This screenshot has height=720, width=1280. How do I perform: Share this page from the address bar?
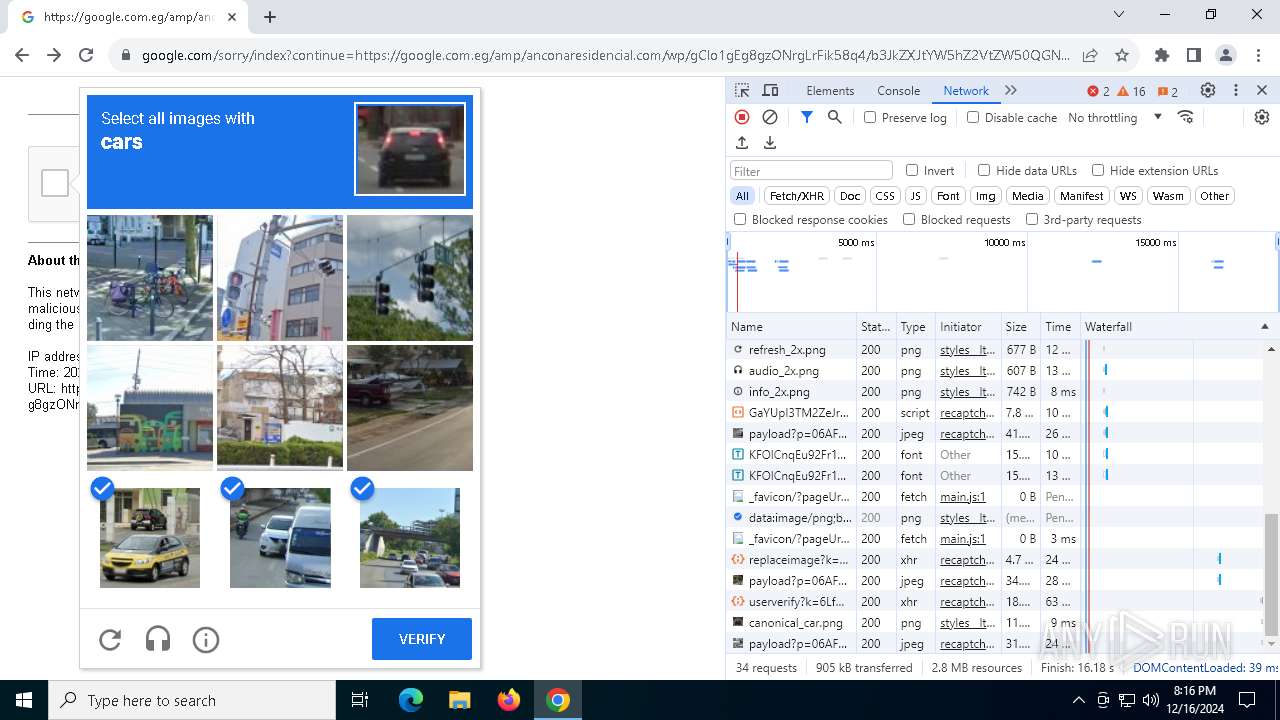(1090, 55)
